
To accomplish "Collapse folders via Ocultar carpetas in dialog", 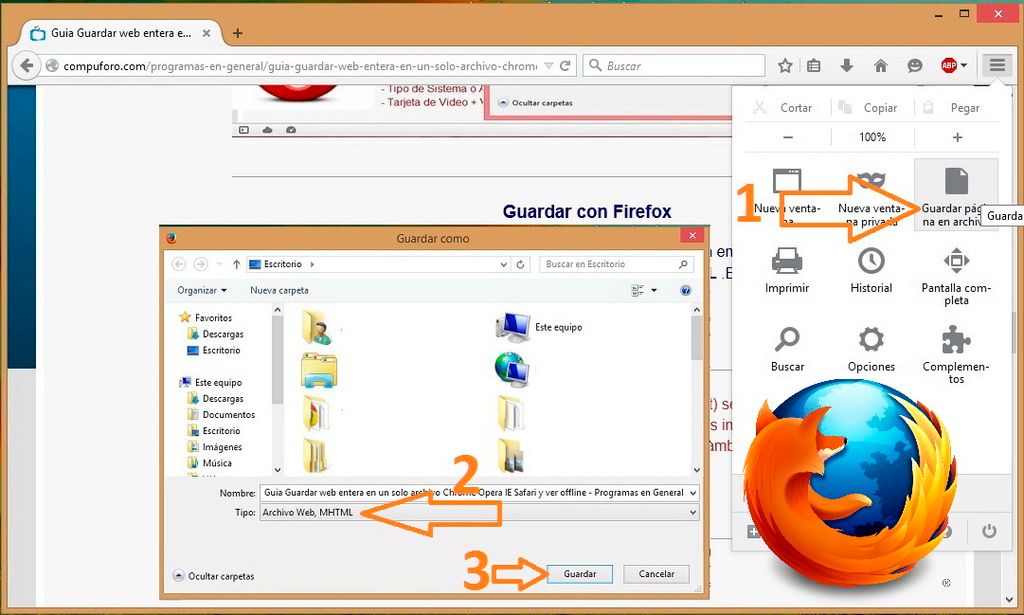I will (214, 576).
